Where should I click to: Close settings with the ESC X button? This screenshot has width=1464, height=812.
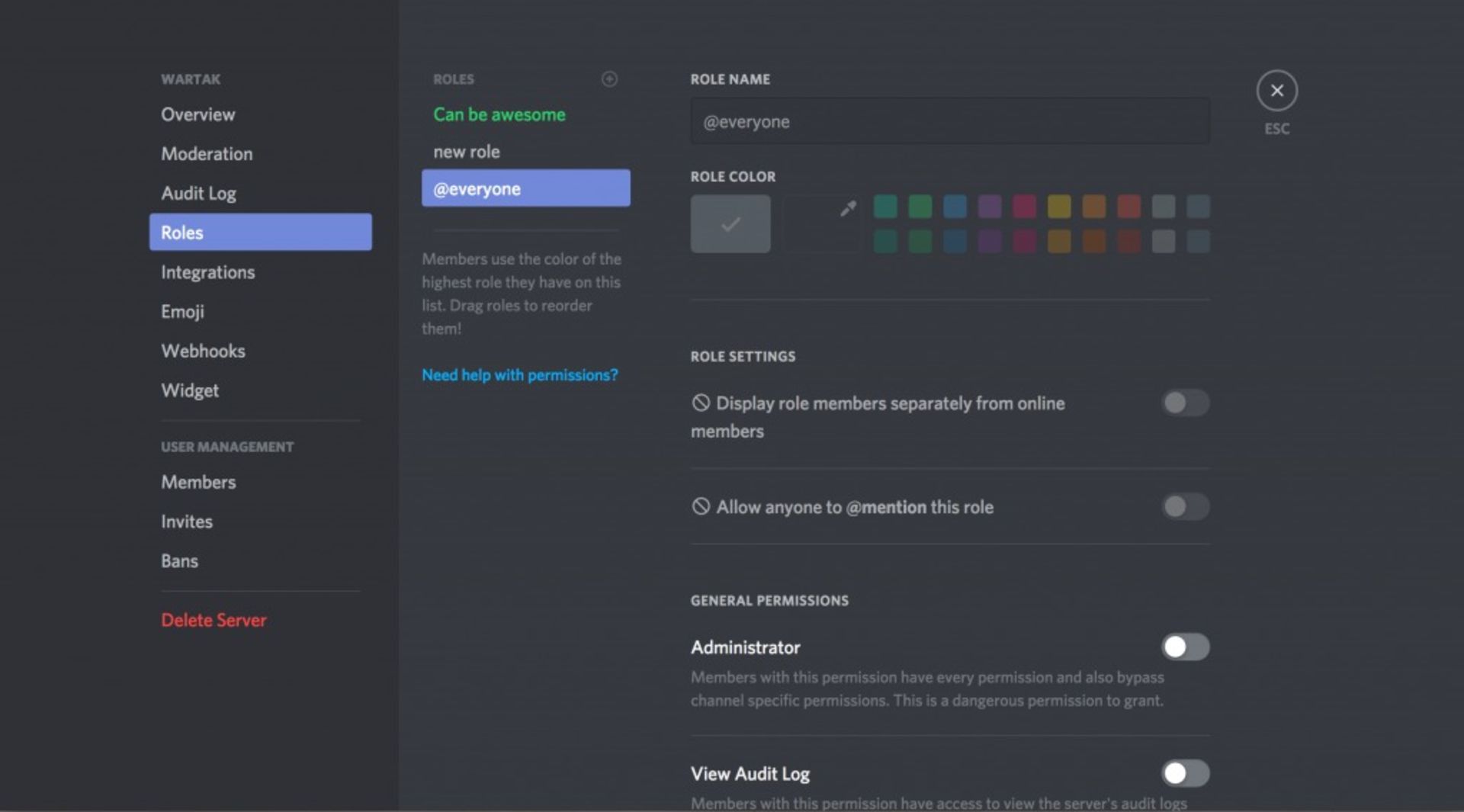[x=1276, y=91]
